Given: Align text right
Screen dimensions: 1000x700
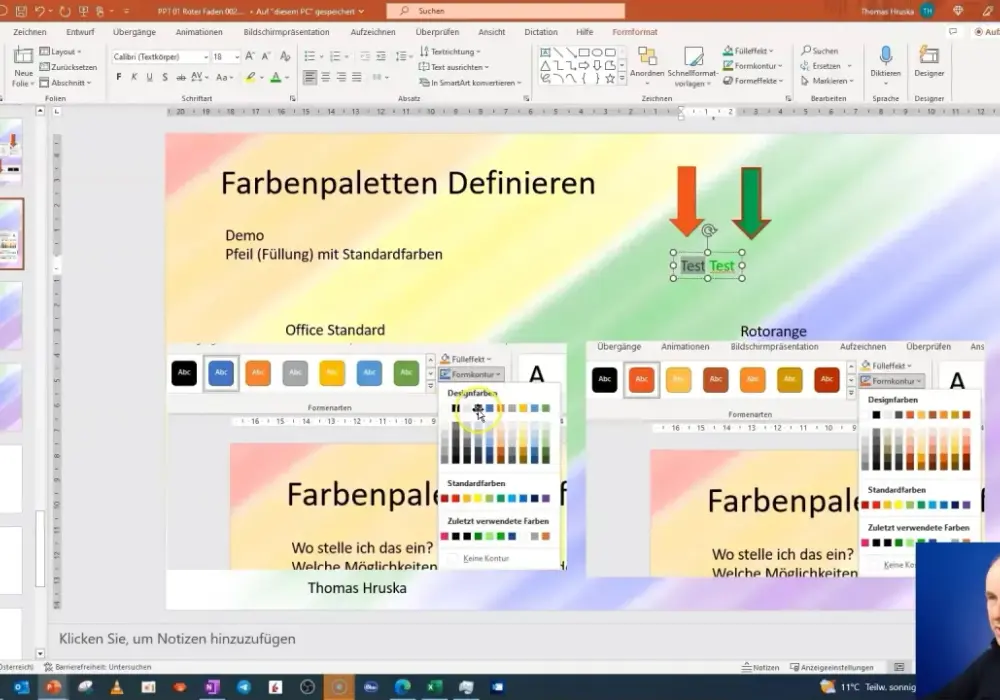Looking at the screenshot, I should [x=341, y=77].
